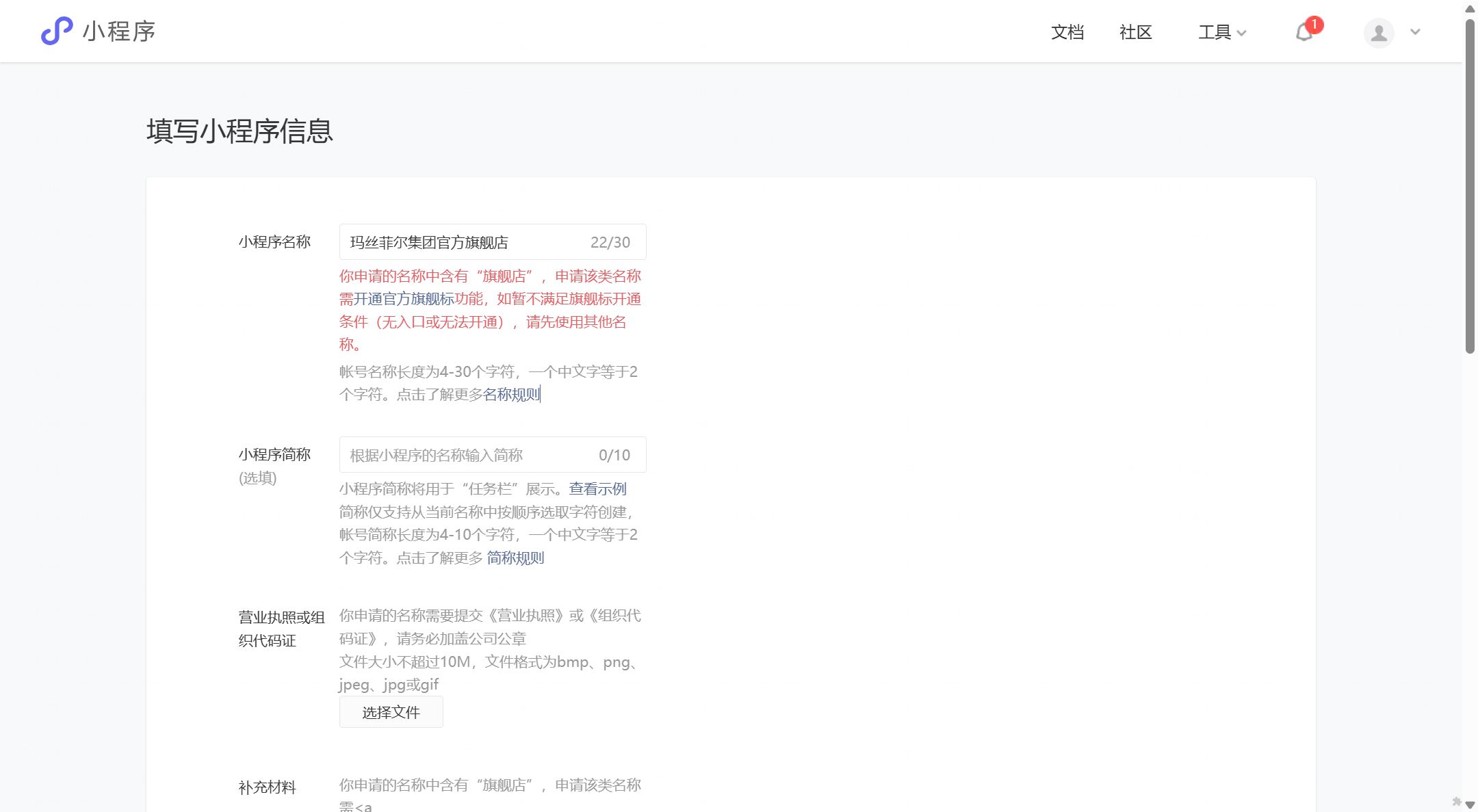This screenshot has width=1478, height=812.
Task: Click the vertical scrollbar thumb
Action: coord(1470,185)
